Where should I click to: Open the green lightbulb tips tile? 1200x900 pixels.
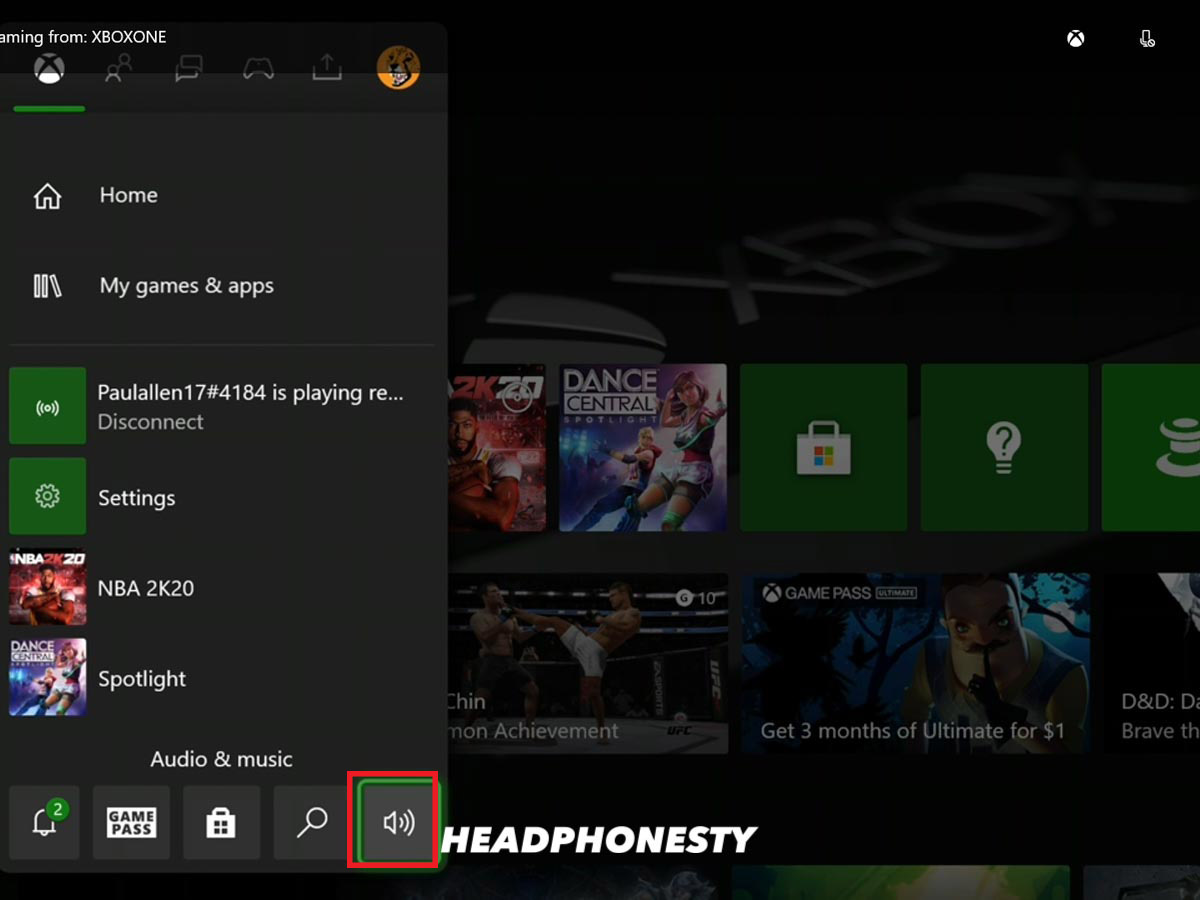tap(1004, 448)
